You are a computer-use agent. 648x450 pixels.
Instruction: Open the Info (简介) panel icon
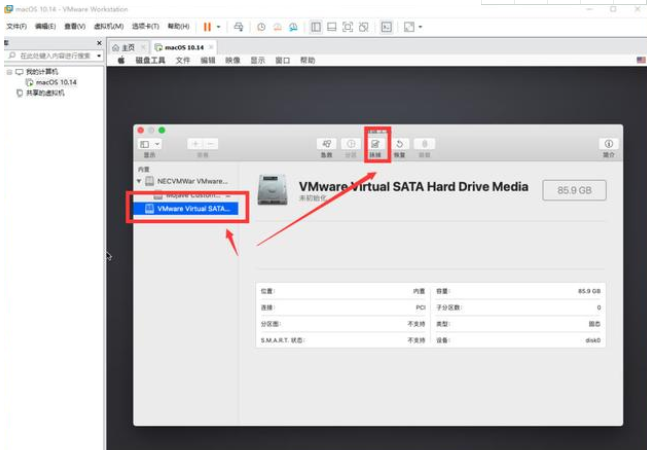pyautogui.click(x=608, y=145)
